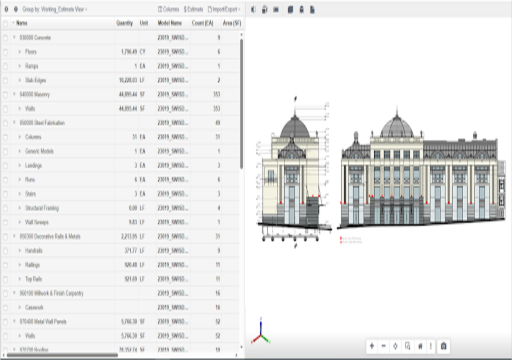512x360 pixels.
Task: Select the Wall Sweeps row name
Action: (37, 222)
